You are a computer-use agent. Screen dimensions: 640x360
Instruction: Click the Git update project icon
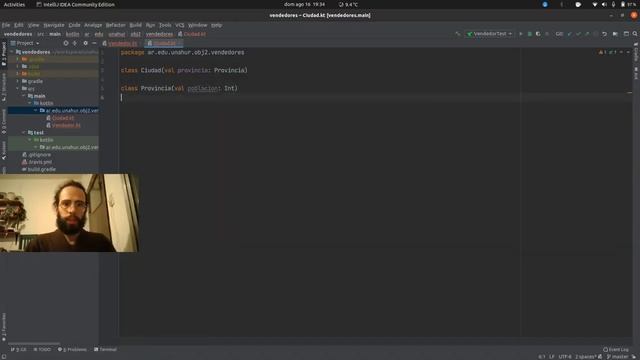click(x=570, y=34)
